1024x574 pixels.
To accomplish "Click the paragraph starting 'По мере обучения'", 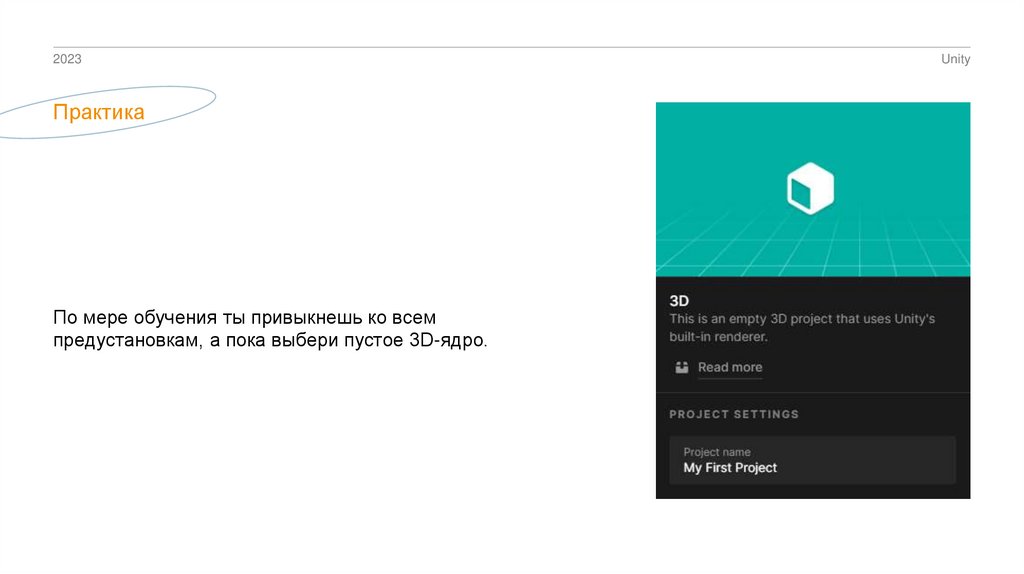I will coord(270,328).
